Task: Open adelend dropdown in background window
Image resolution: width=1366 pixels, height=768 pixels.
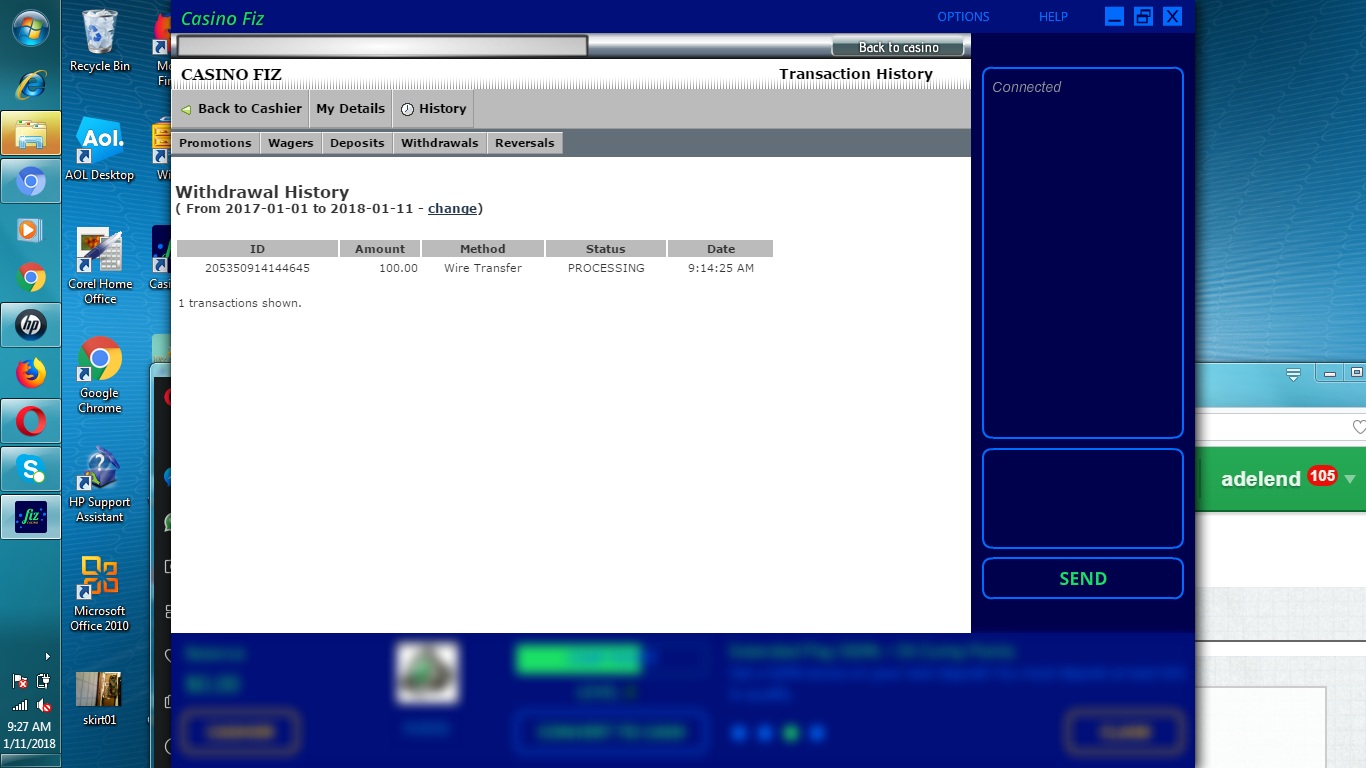Action: click(1350, 480)
